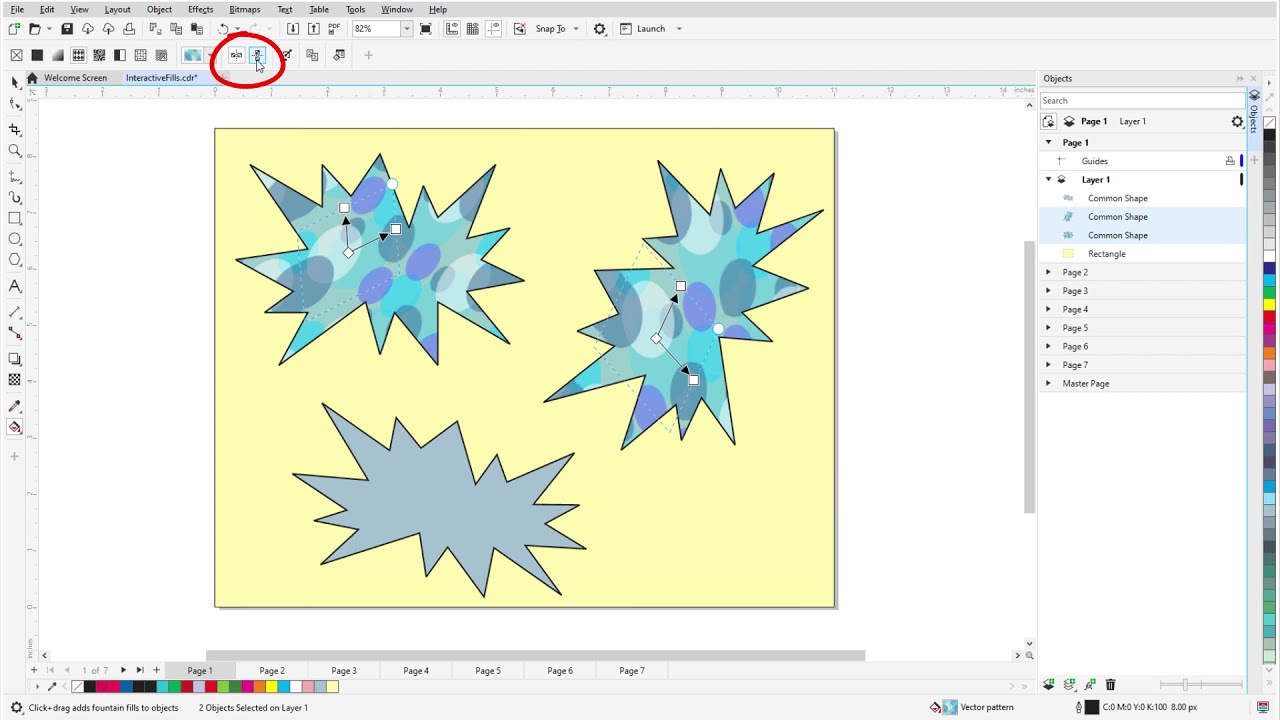1280x720 pixels.
Task: Toggle Mirror tiles vertically
Action: 257,55
